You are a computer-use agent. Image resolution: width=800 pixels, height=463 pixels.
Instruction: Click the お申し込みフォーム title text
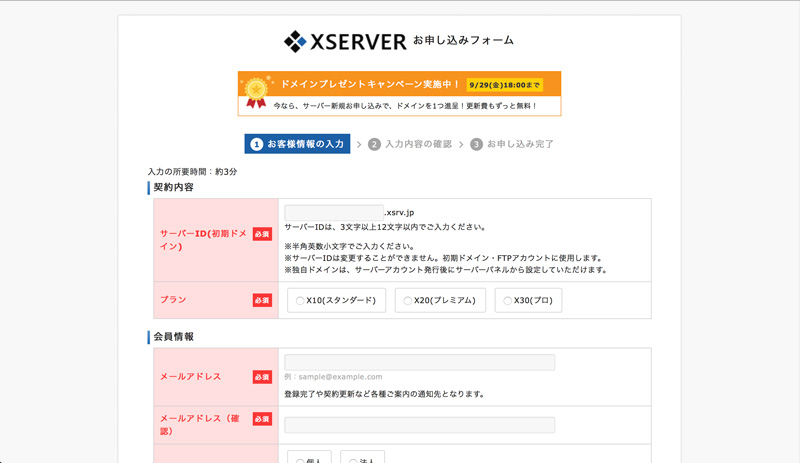[x=463, y=40]
